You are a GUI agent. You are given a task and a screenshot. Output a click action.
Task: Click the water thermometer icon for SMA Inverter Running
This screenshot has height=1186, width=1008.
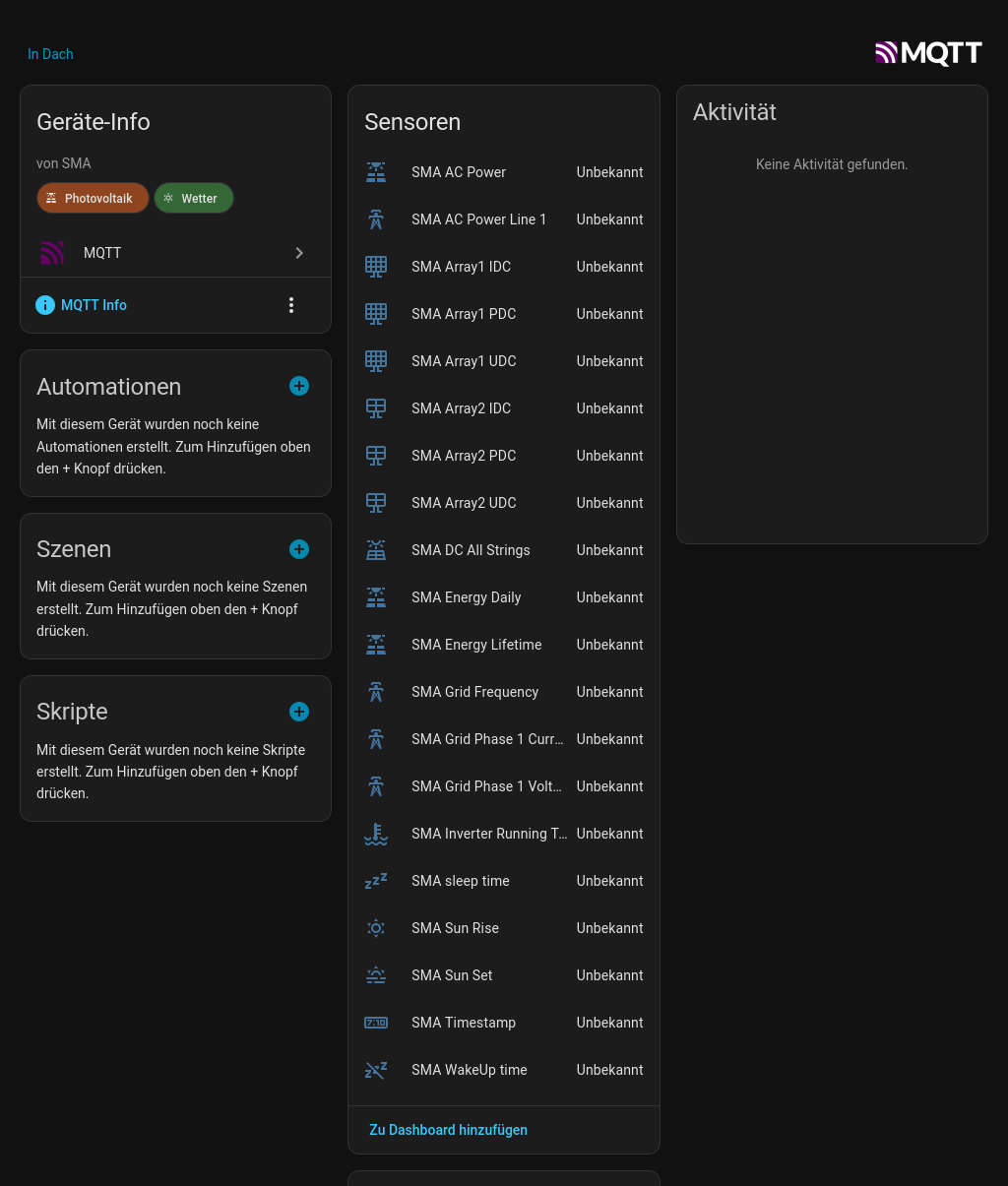coord(376,834)
